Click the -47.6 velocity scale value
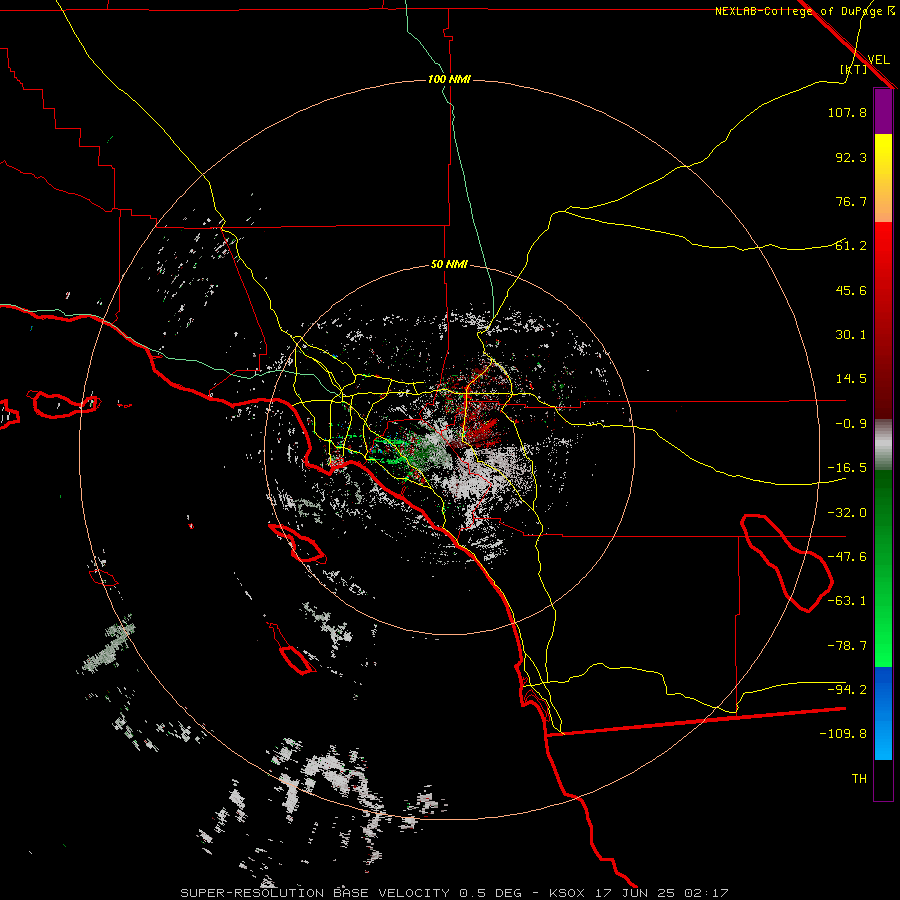 [847, 557]
